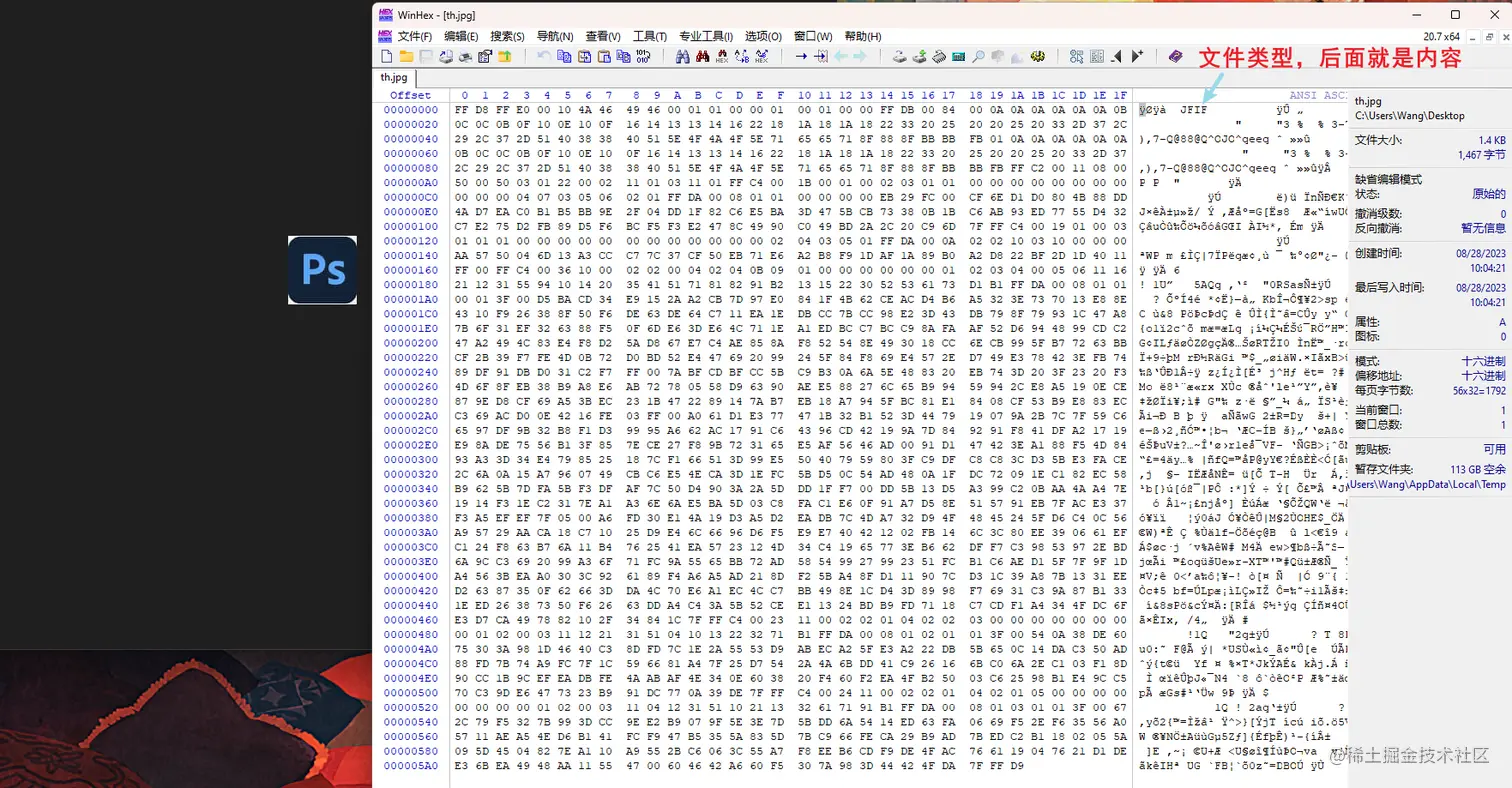Open file Properties checklist icon

tap(485, 56)
